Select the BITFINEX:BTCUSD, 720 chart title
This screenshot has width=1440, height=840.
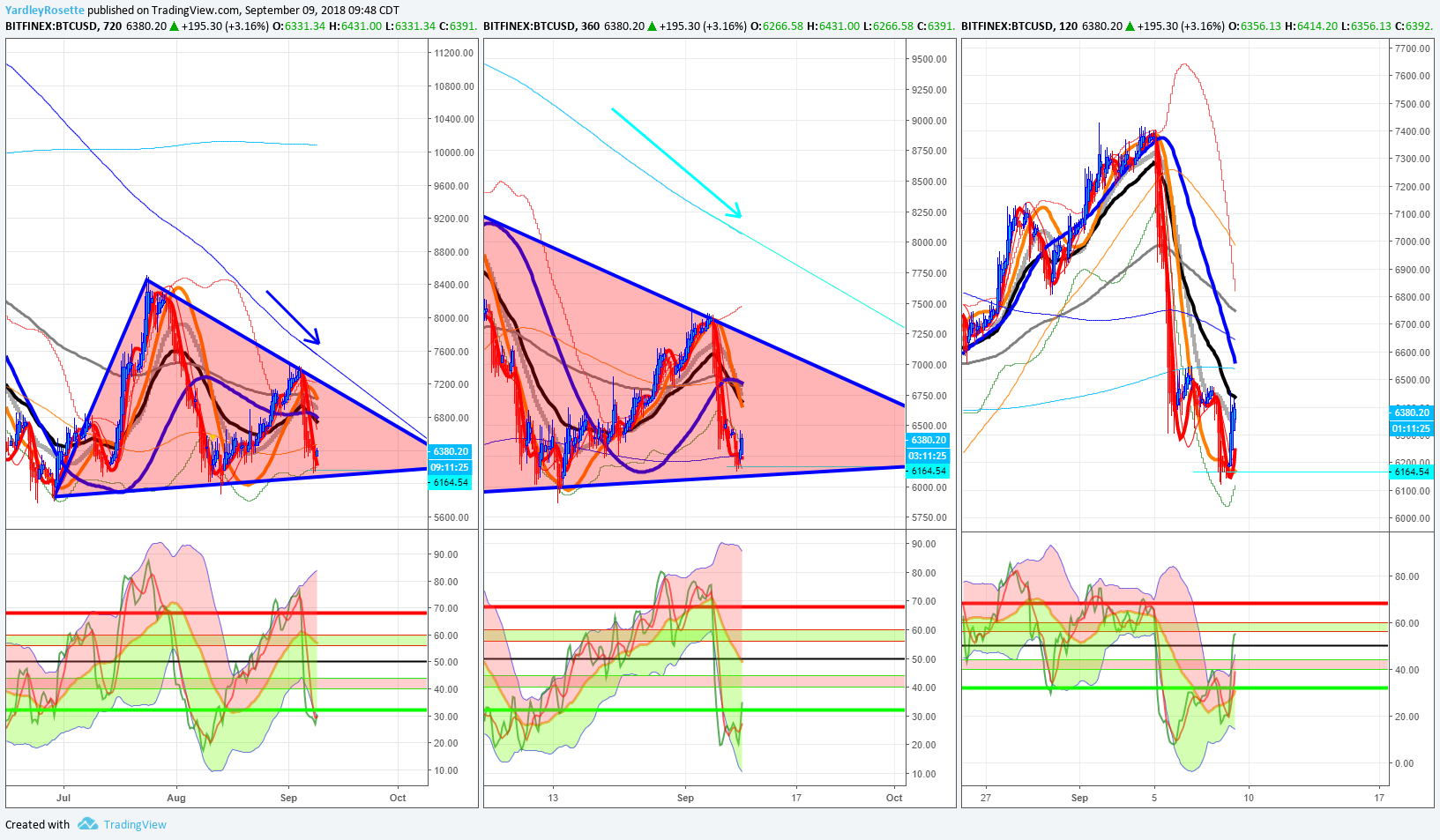(63, 26)
